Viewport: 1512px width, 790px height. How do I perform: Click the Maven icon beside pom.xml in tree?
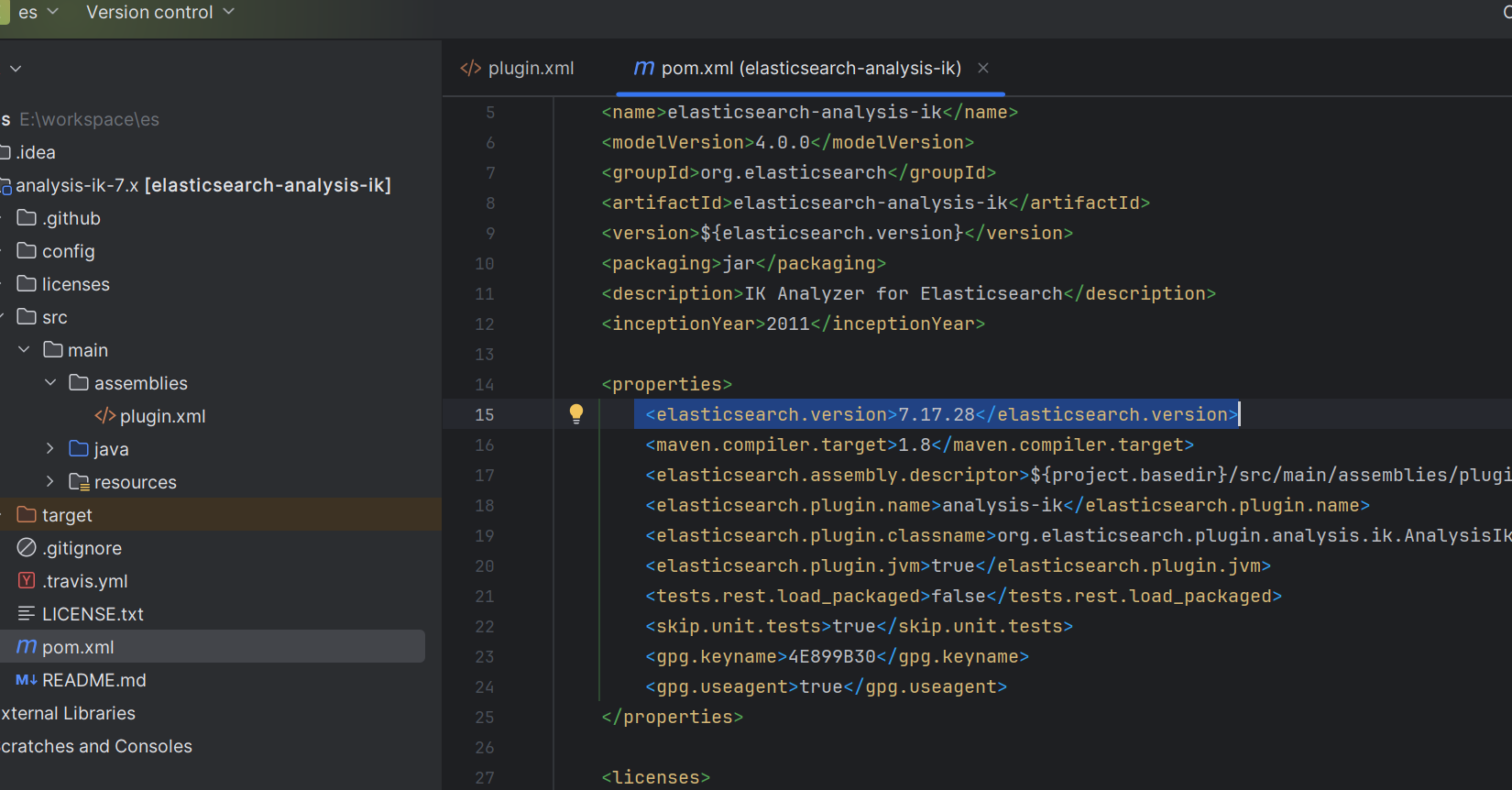(x=27, y=647)
